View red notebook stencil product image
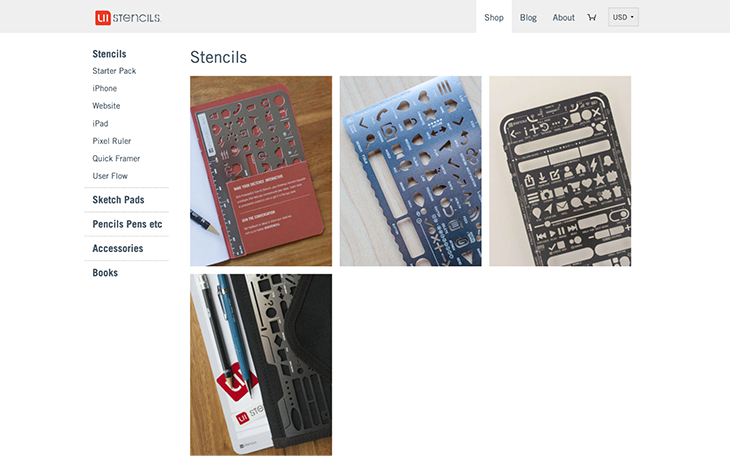This screenshot has height=456, width=730. (x=261, y=171)
